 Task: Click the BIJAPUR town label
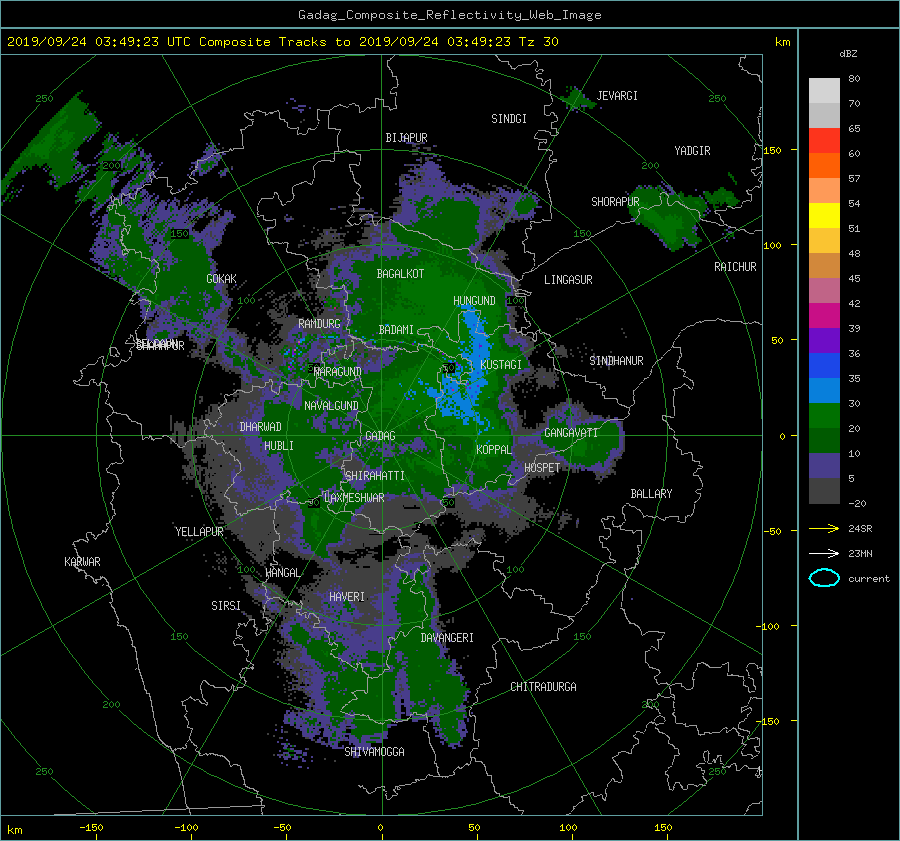(x=406, y=138)
